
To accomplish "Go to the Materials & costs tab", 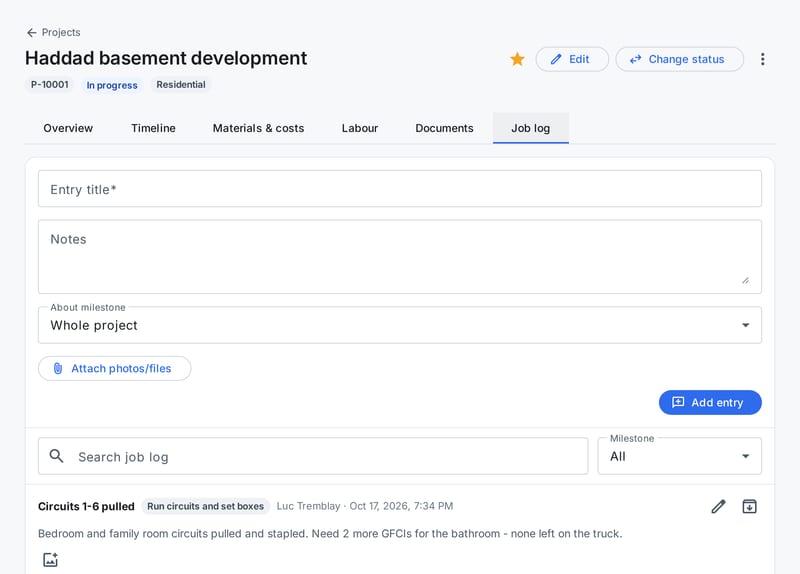I will (x=258, y=128).
